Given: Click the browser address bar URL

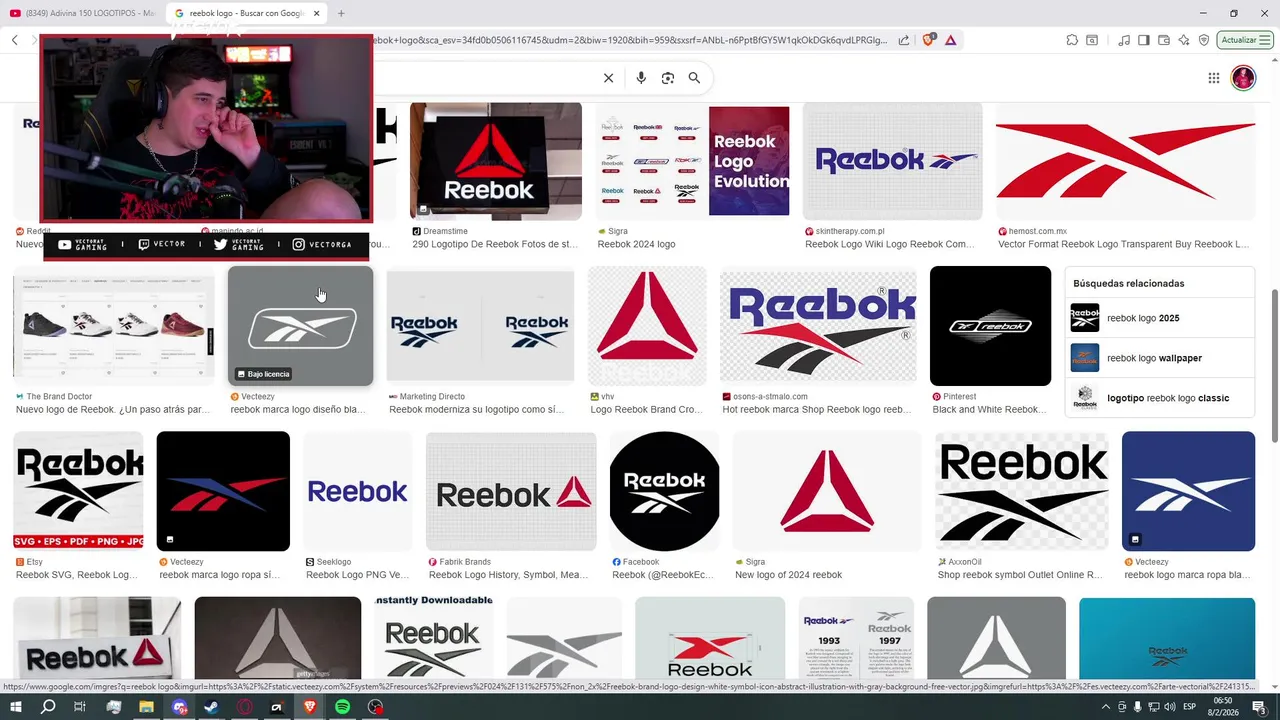Looking at the screenshot, I should pyautogui.click(x=630, y=40).
